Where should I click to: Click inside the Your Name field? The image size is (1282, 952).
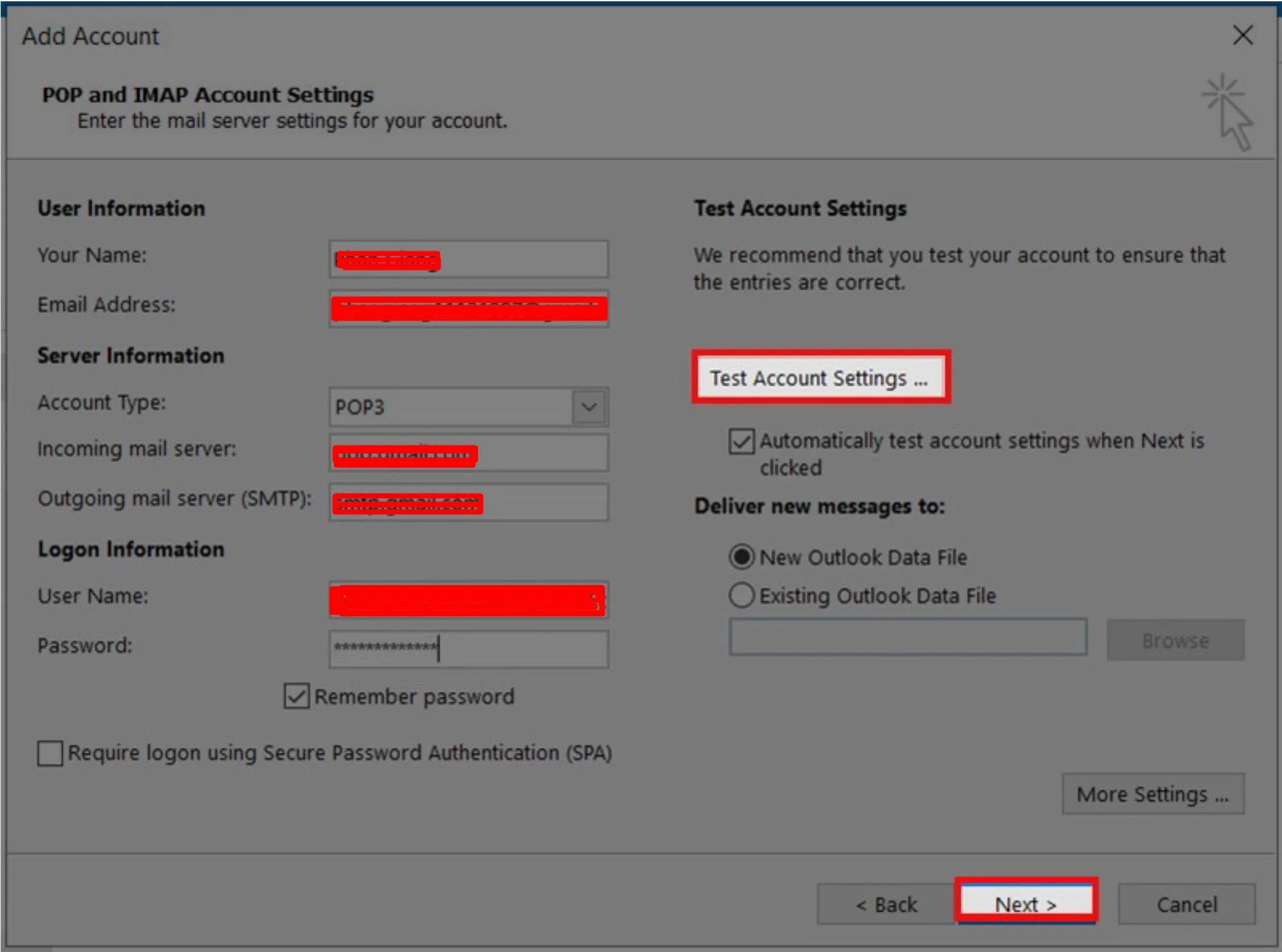tap(468, 259)
